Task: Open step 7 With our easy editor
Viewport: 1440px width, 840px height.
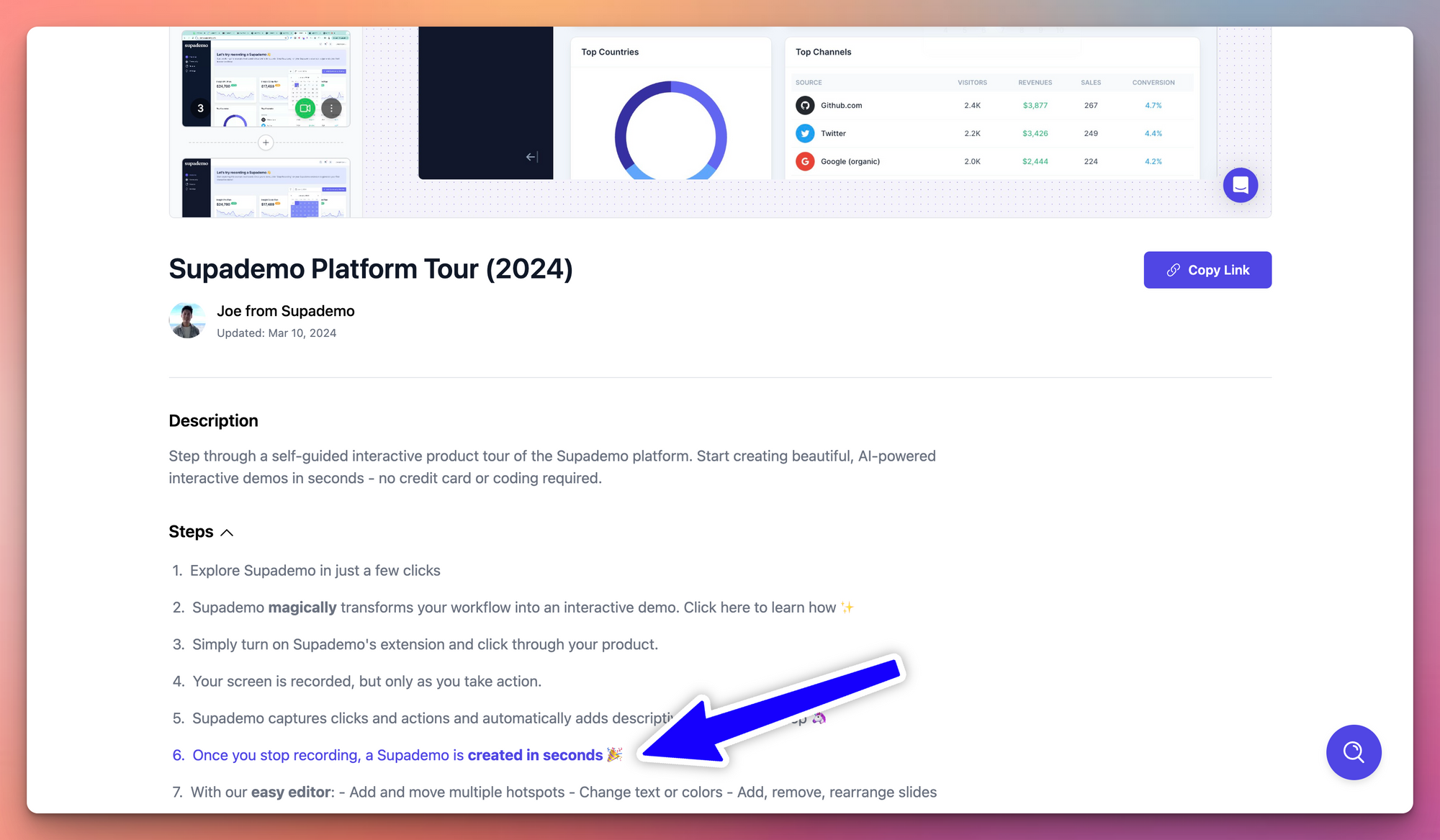Action: click(x=554, y=792)
